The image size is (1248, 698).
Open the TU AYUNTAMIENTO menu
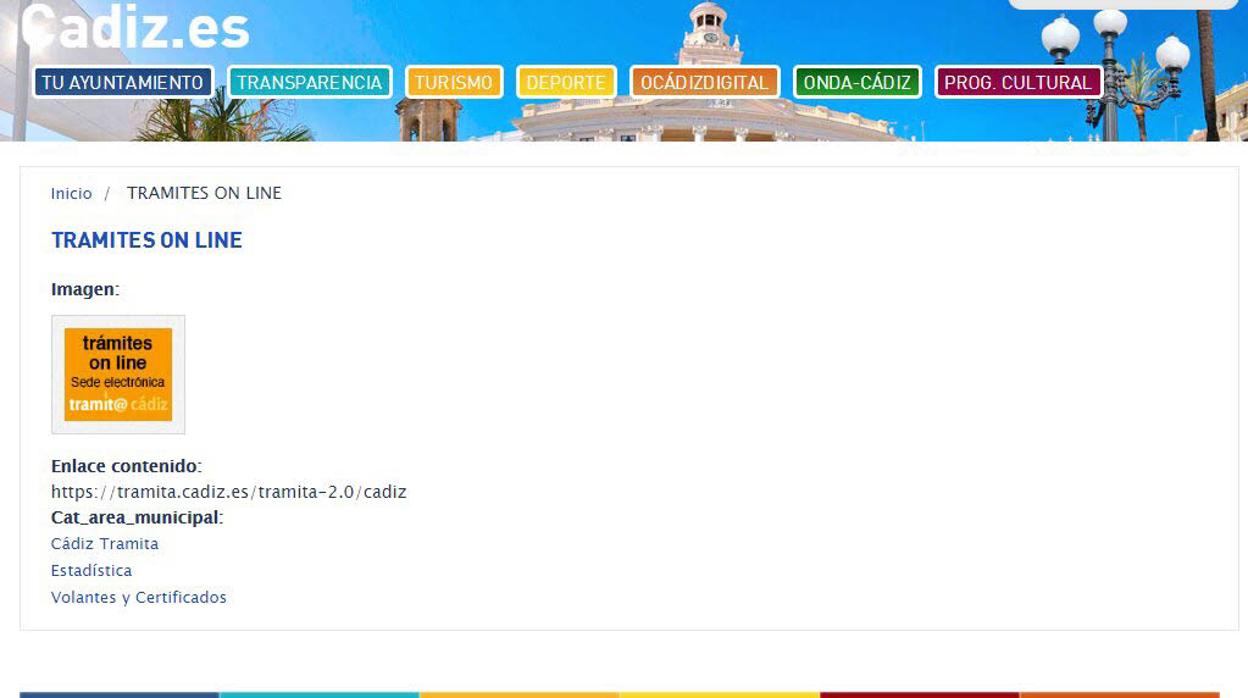click(123, 82)
